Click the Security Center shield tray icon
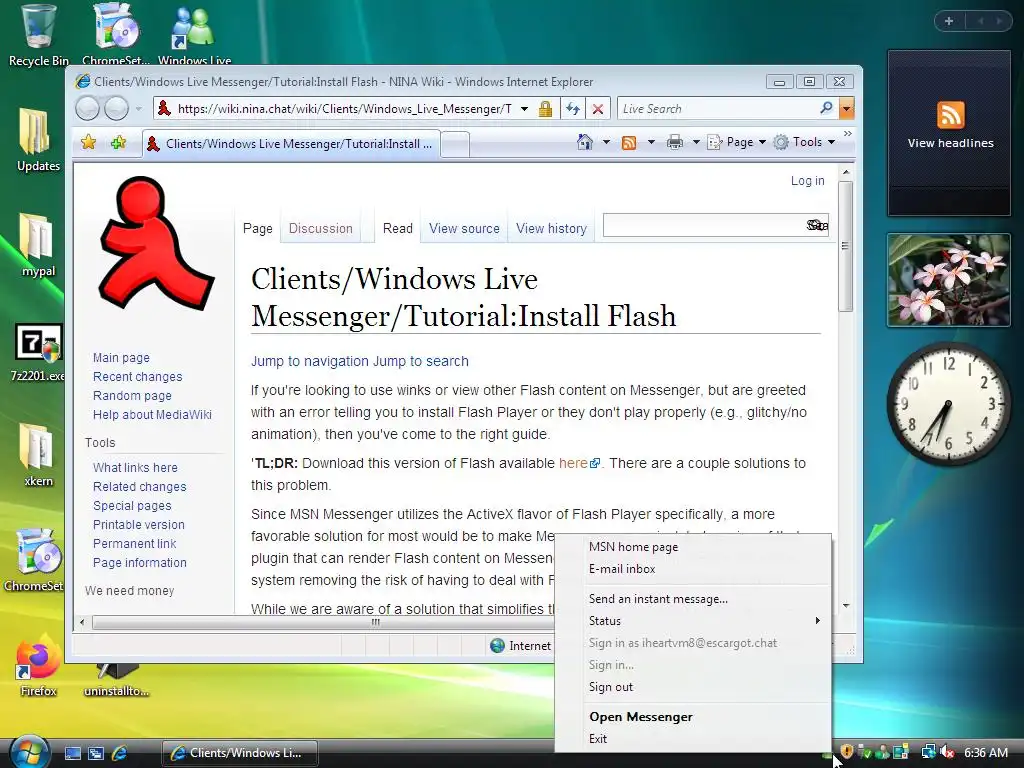 [847, 752]
